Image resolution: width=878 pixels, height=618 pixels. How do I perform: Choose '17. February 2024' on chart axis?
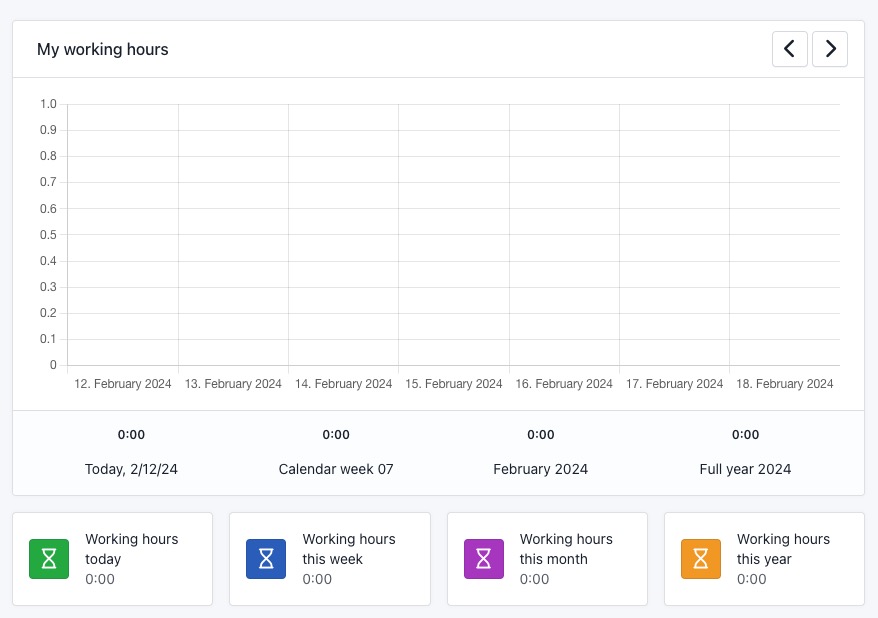click(674, 384)
